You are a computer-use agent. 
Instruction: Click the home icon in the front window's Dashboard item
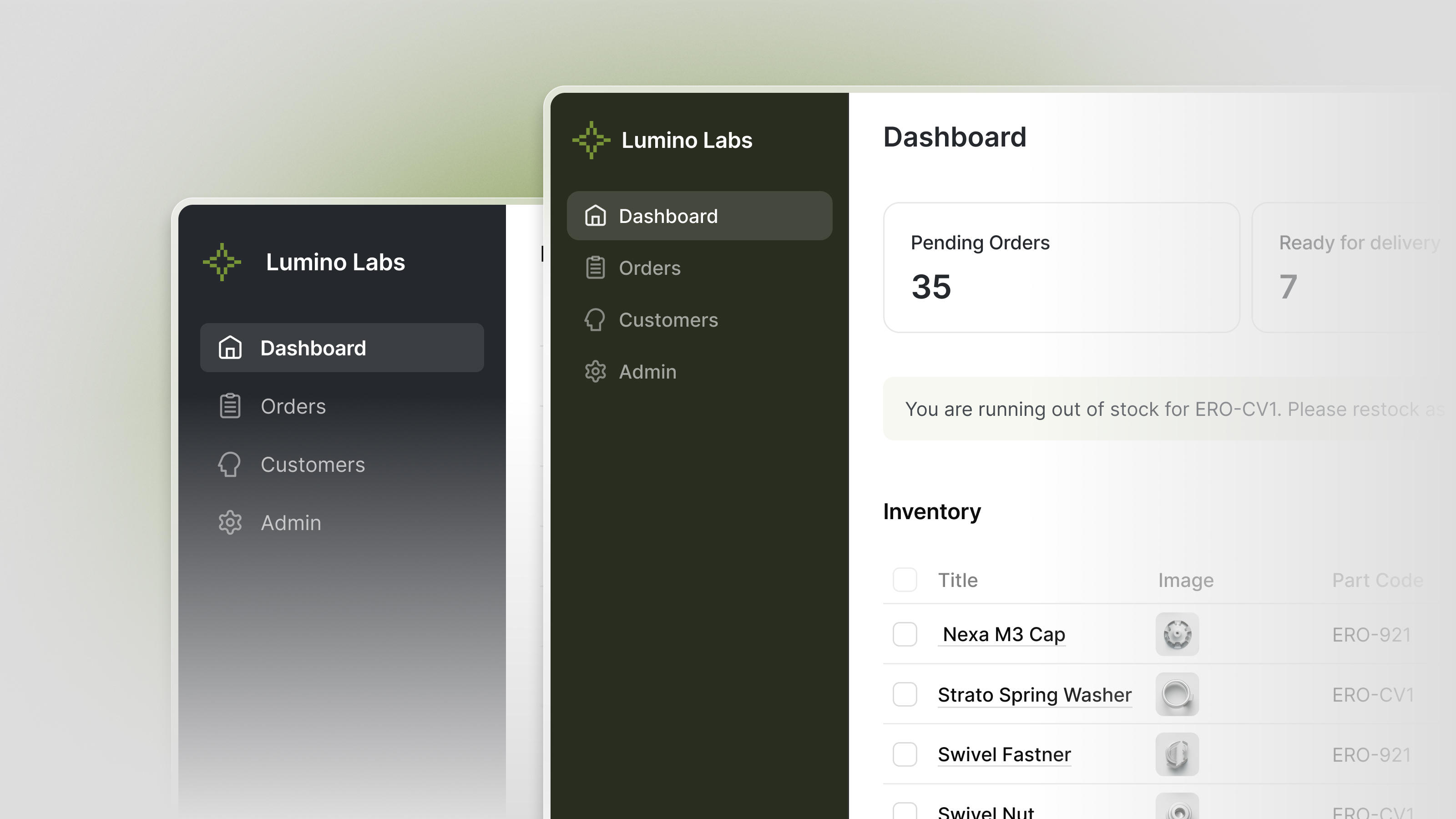pyautogui.click(x=595, y=215)
